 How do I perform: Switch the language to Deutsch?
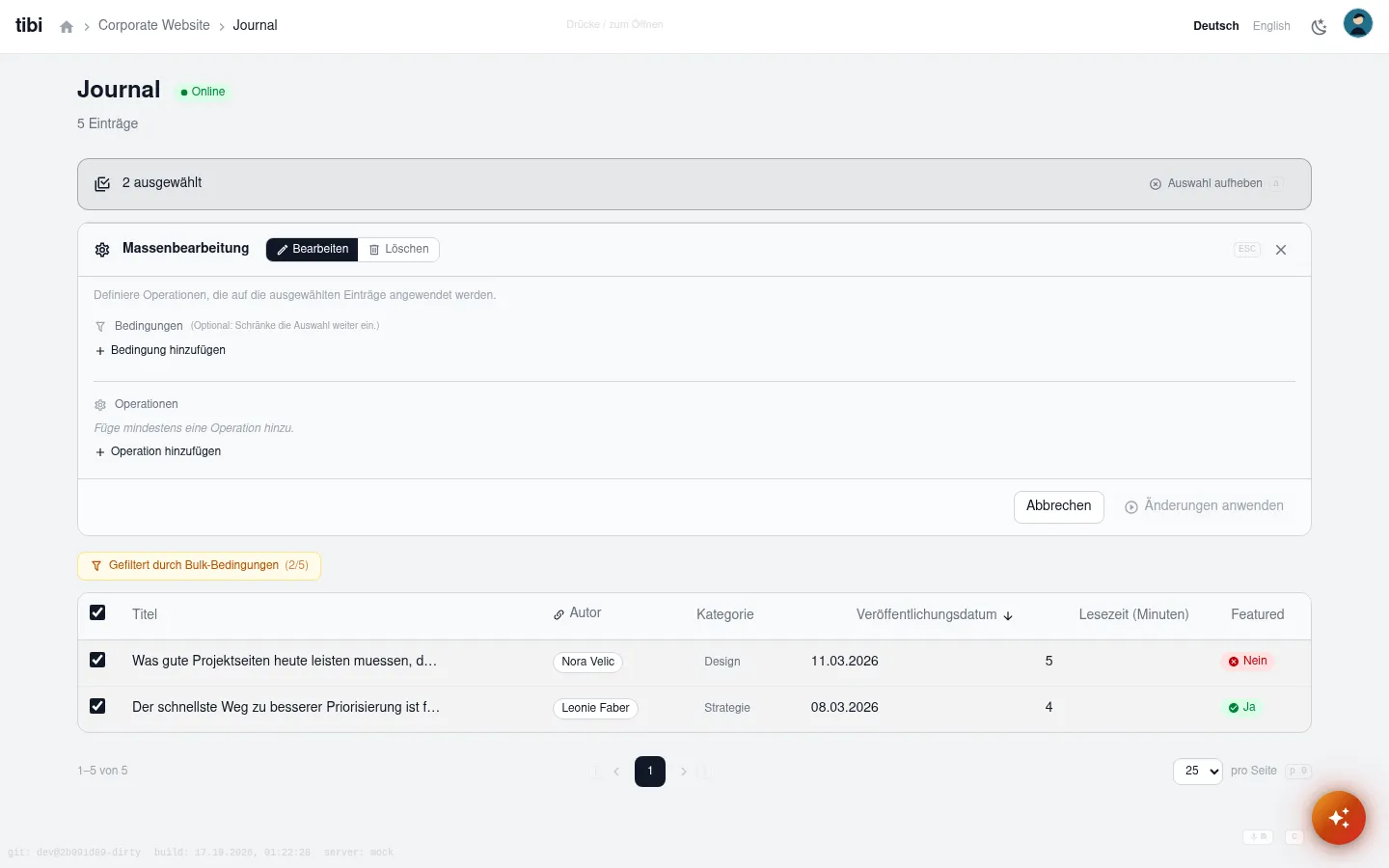point(1215,26)
